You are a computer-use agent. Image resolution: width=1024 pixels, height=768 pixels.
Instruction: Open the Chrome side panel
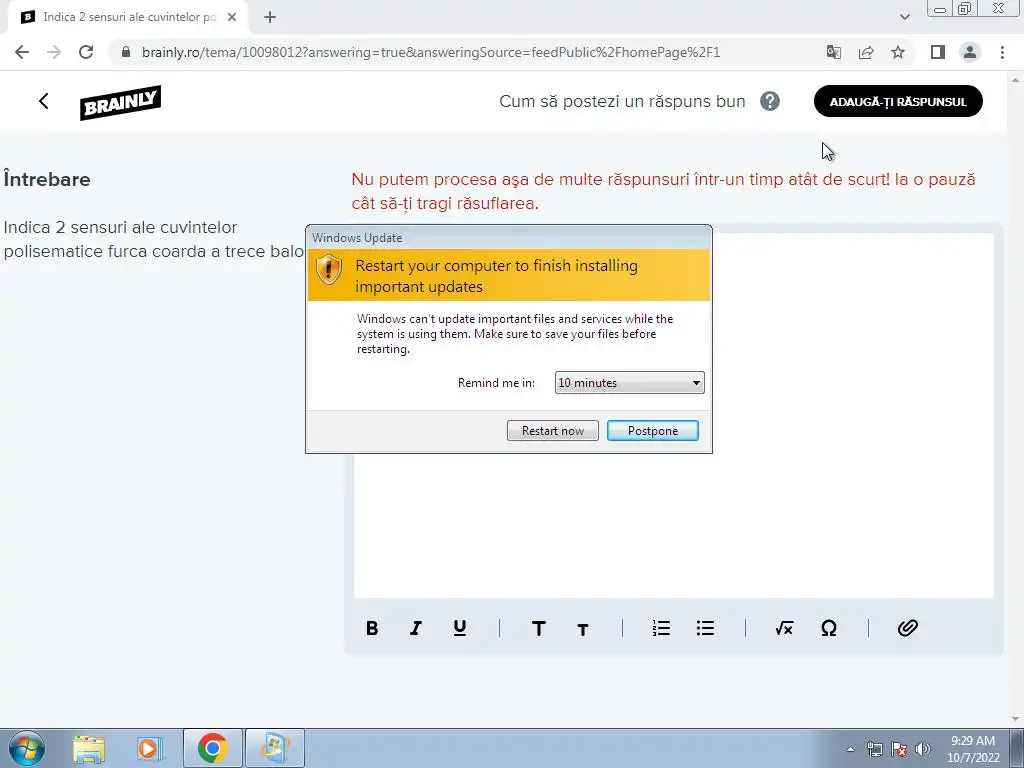pyautogui.click(x=938, y=52)
